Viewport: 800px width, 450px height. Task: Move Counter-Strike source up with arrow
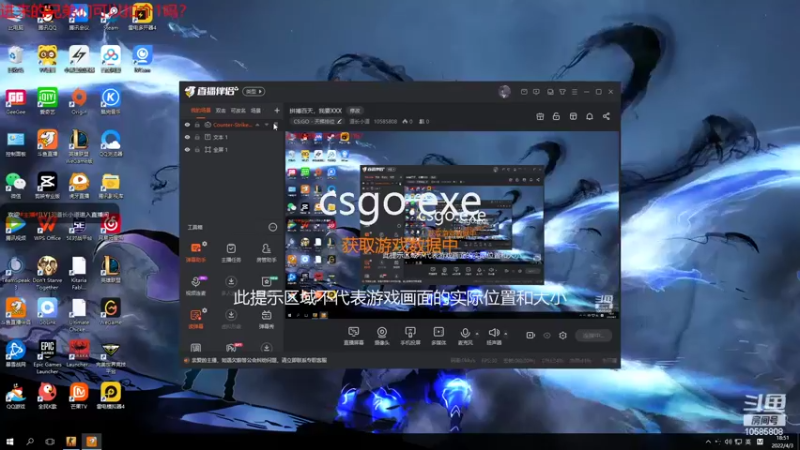click(258, 124)
